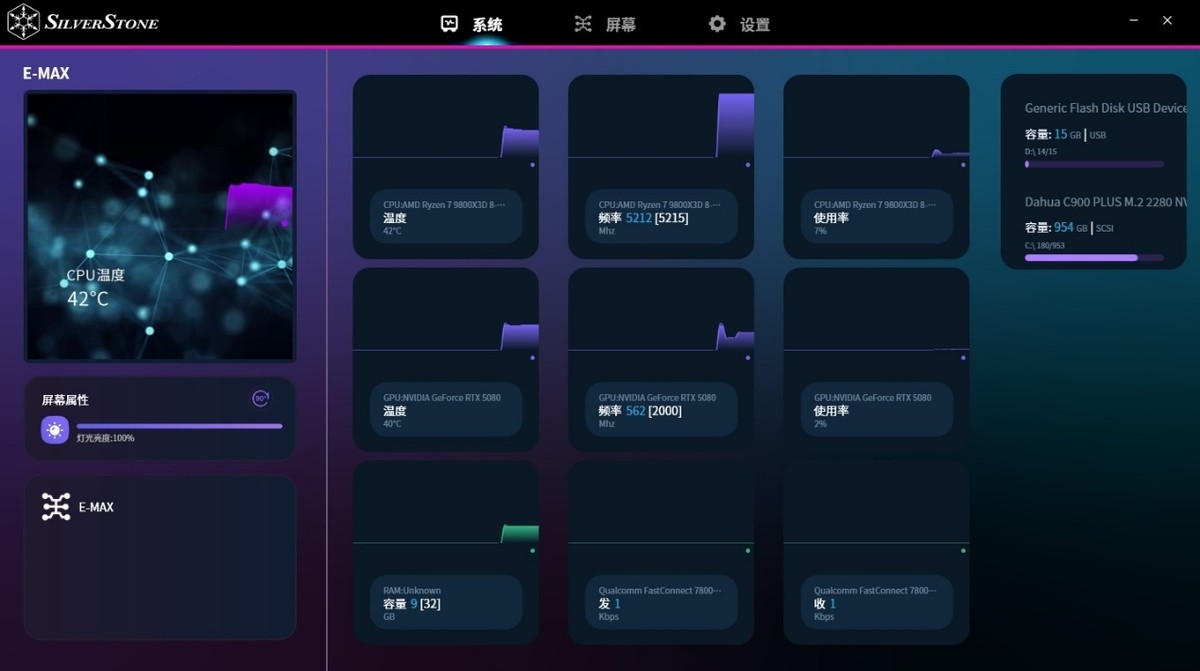The image size is (1200, 671).
Task: Switch to the 屏幕 tab
Action: click(620, 25)
